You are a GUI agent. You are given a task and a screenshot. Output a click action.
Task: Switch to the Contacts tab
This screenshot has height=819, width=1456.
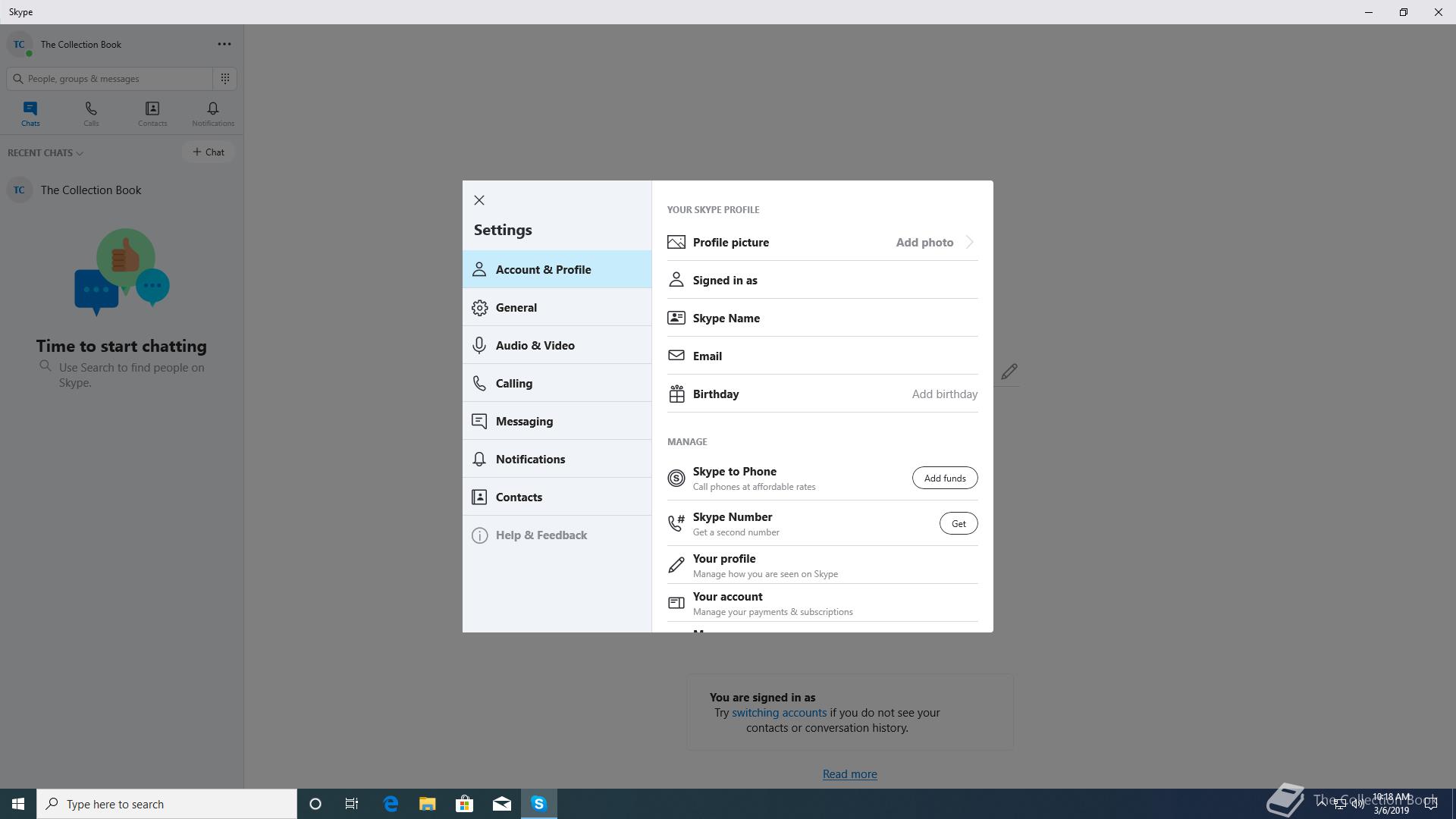[152, 114]
